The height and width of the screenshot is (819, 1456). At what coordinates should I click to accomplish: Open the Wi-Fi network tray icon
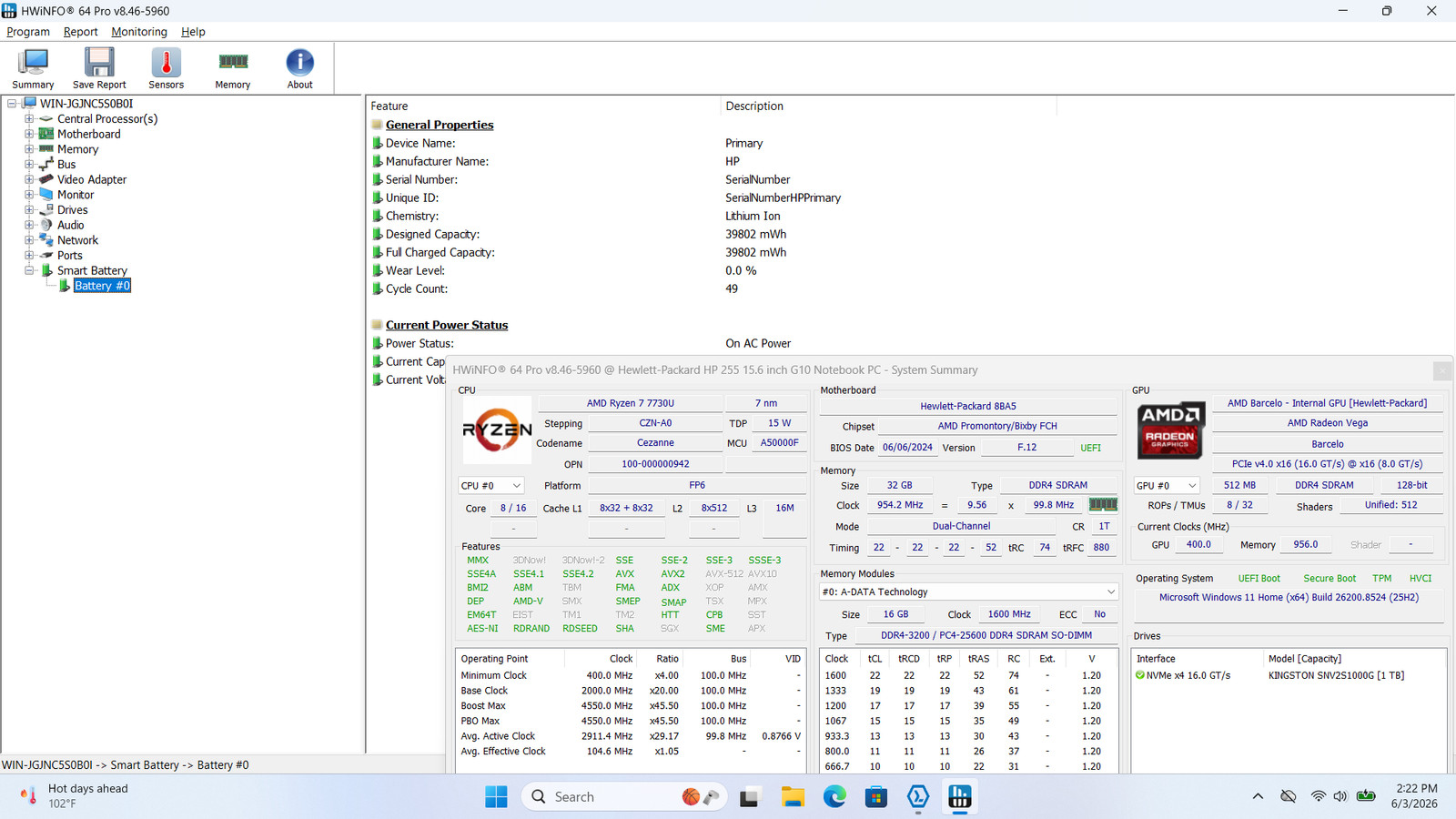[x=1318, y=797]
